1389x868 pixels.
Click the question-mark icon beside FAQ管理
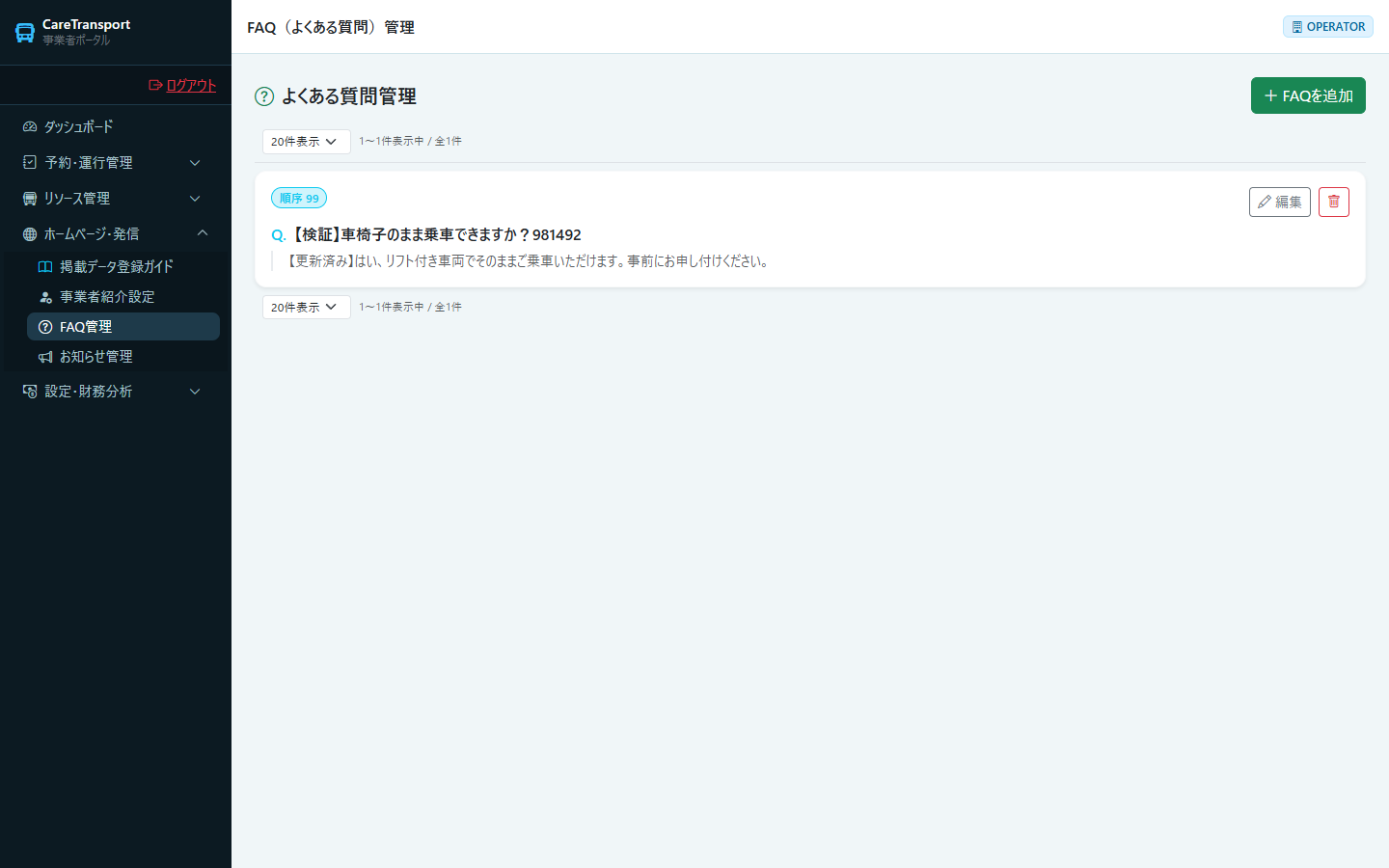45,327
